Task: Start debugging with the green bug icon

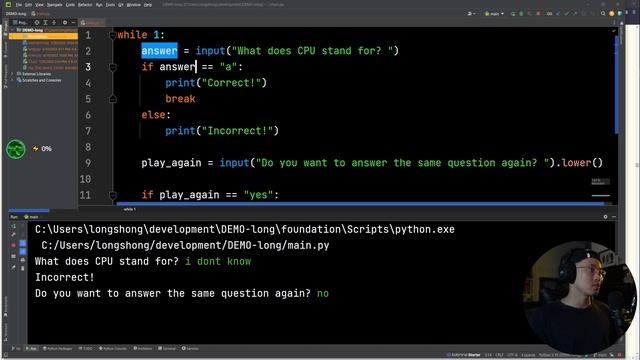Action: 521,14
